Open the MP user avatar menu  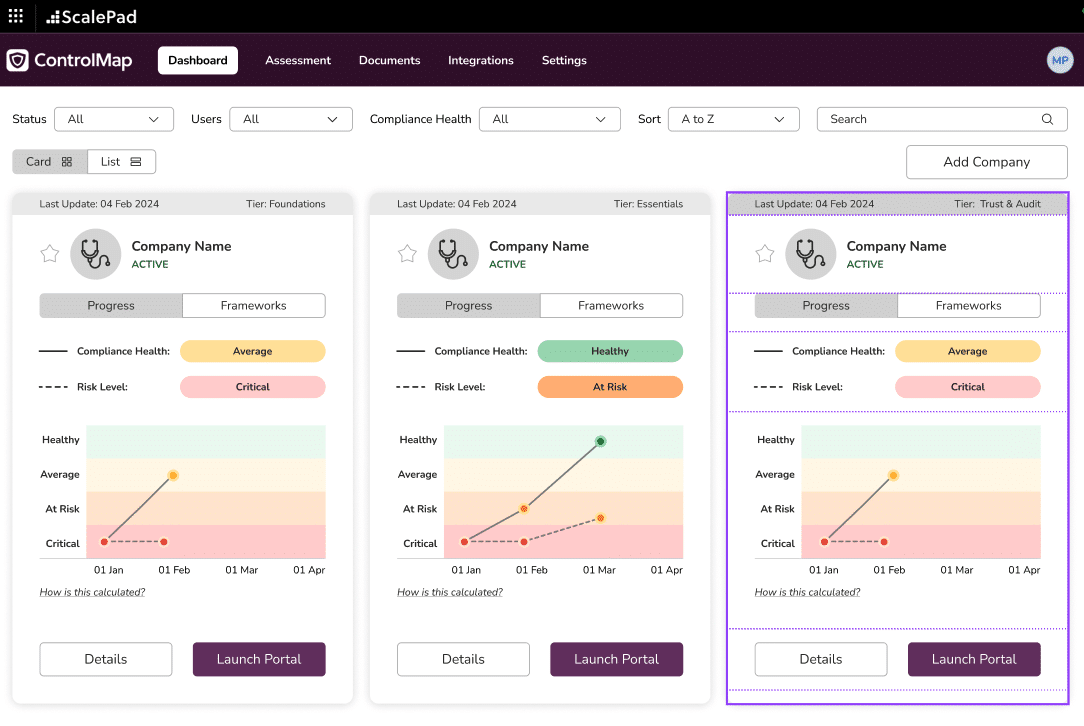(x=1060, y=60)
